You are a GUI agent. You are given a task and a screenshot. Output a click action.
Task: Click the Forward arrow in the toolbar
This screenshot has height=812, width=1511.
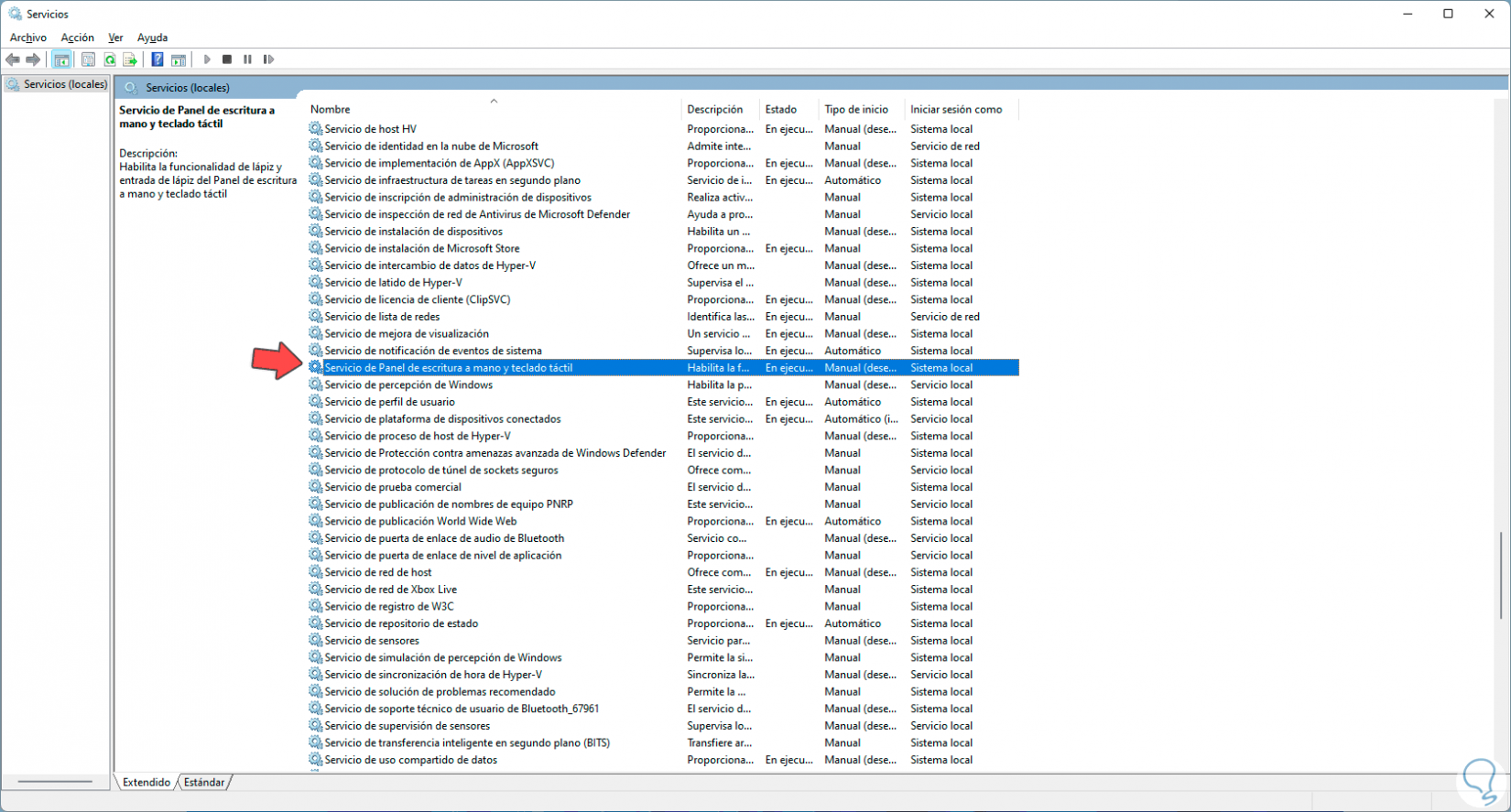point(33,60)
